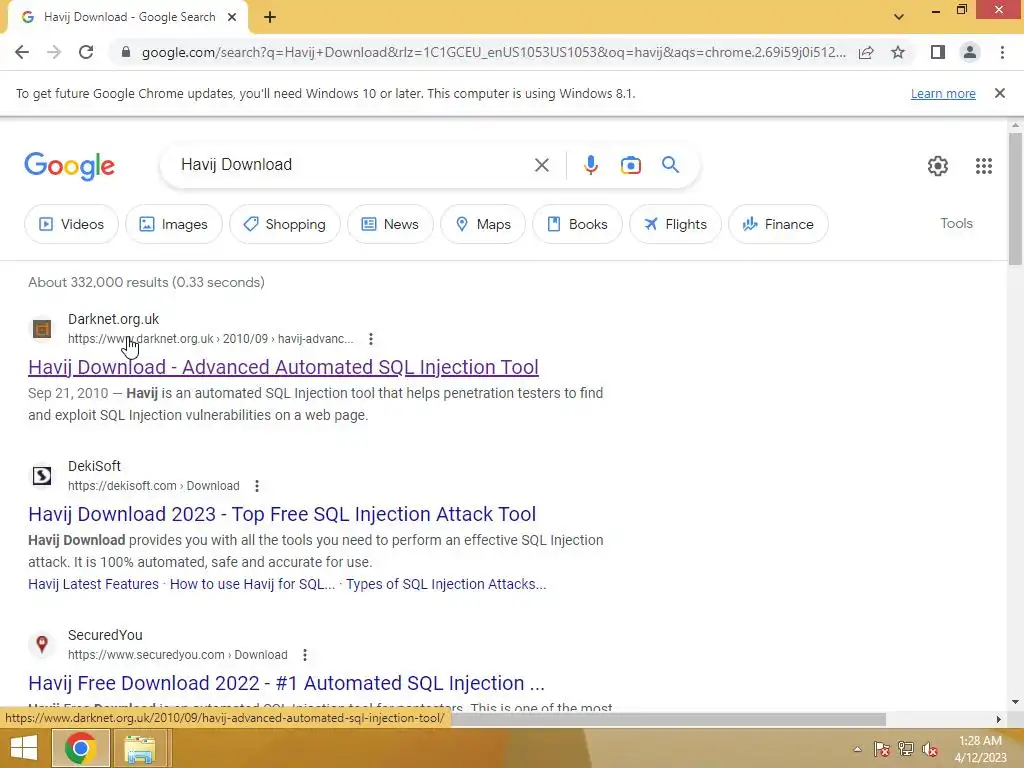The image size is (1024, 768).
Task: Open Havij Download - Advanced Automated SQL Injection Tool
Action: (283, 367)
